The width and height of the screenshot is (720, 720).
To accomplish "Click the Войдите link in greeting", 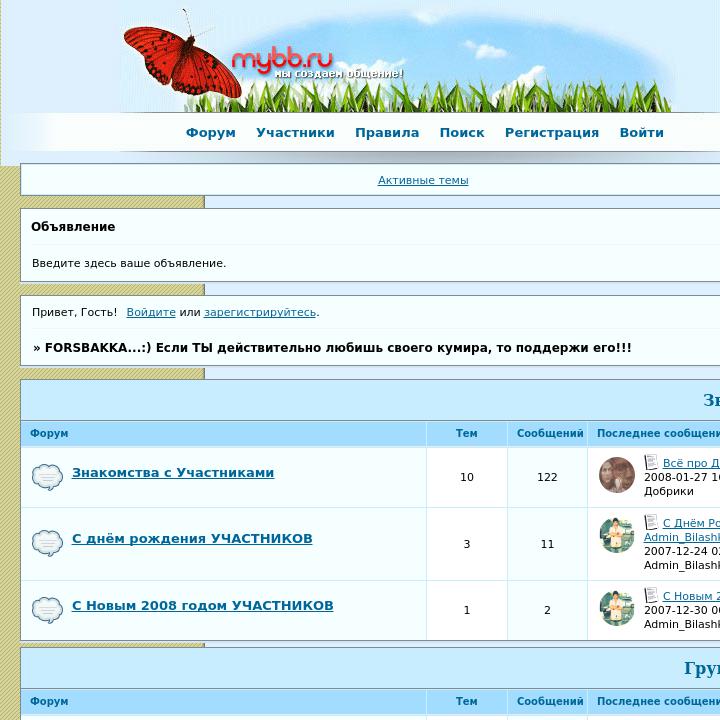I will click(x=151, y=312).
